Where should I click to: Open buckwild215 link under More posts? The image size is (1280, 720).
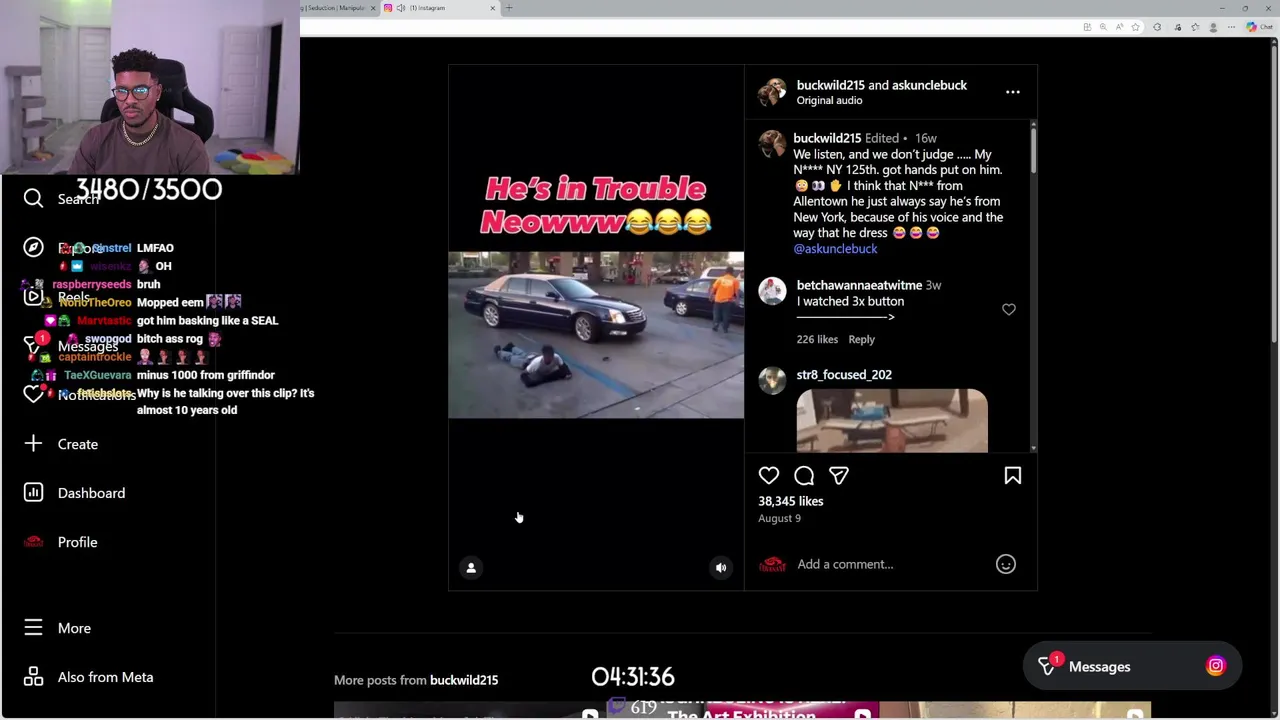[x=464, y=680]
